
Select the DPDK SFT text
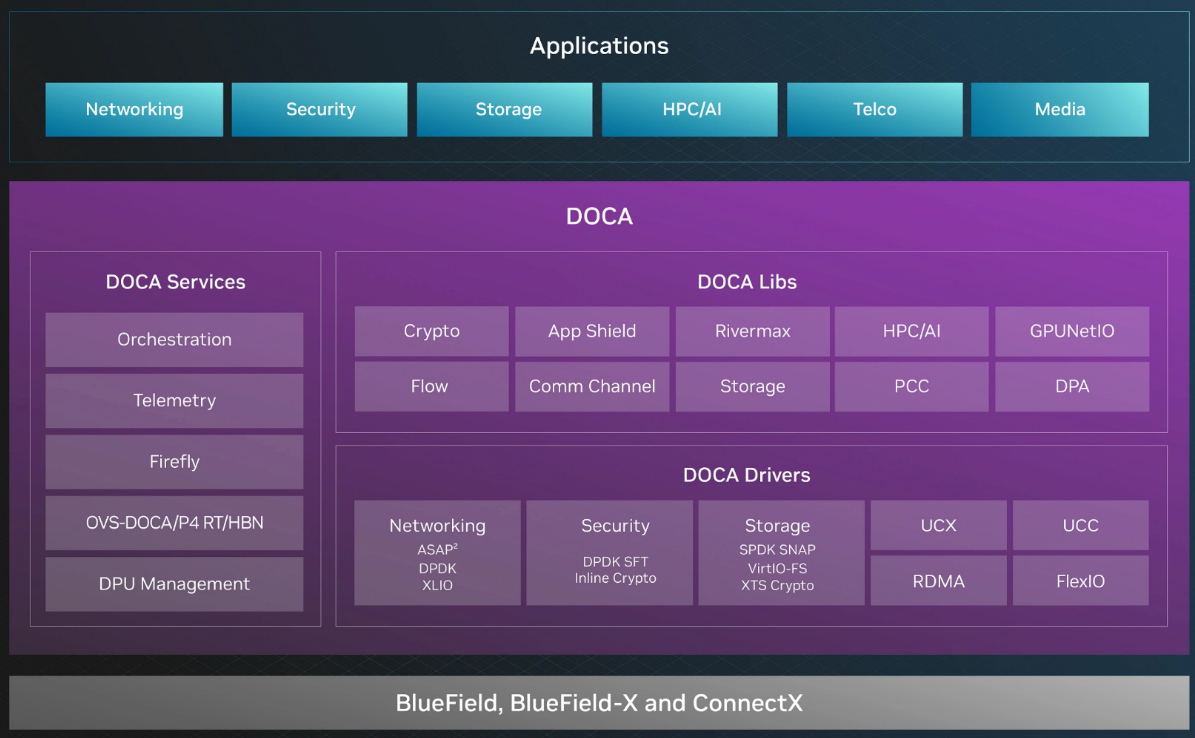(x=615, y=562)
